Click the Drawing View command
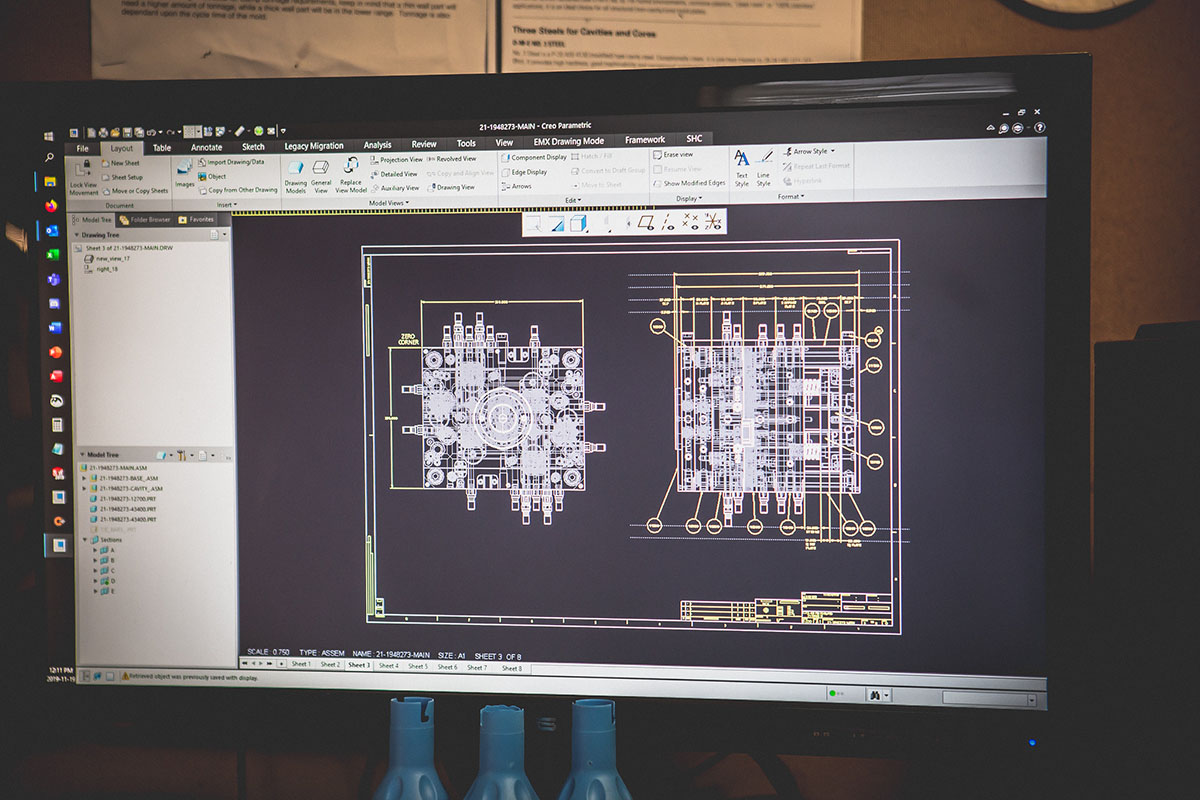 point(451,186)
